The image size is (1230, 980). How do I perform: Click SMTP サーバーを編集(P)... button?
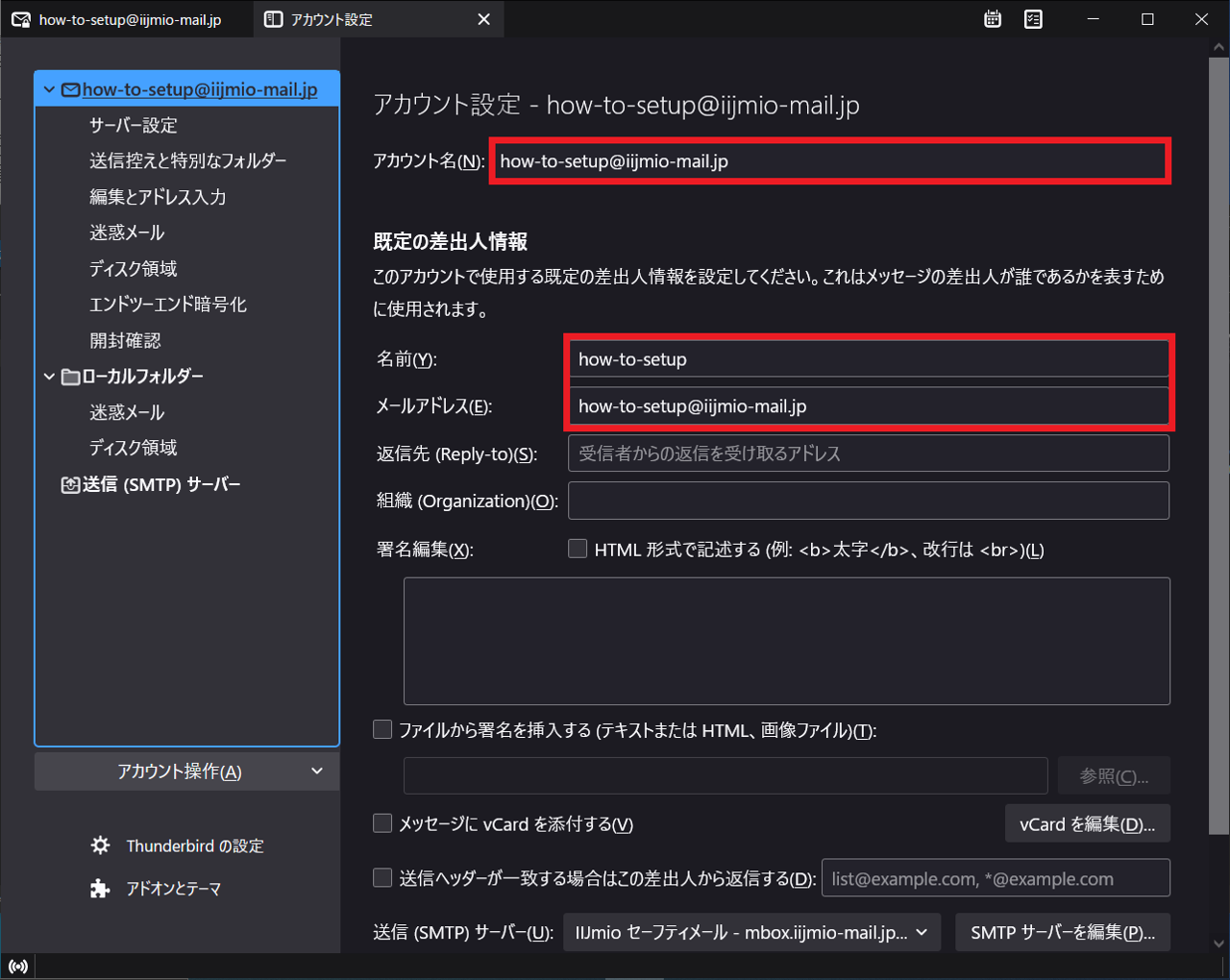tap(1063, 933)
